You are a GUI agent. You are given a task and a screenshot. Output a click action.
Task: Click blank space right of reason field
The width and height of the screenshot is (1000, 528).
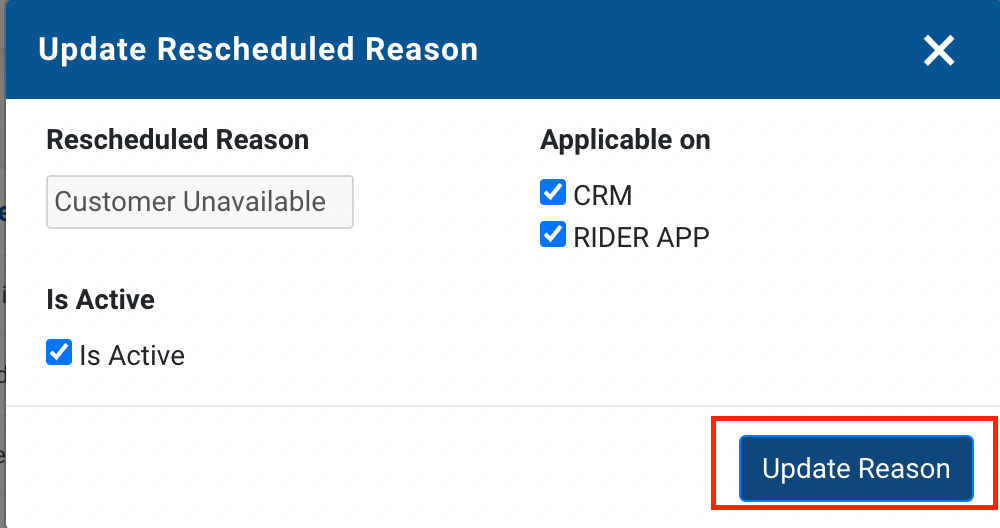[440, 202]
